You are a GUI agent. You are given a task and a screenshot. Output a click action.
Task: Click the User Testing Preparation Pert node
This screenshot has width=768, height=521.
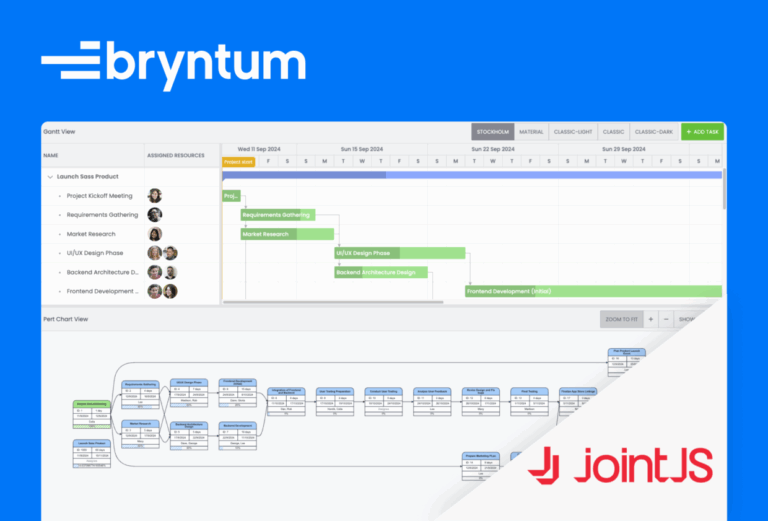335,402
